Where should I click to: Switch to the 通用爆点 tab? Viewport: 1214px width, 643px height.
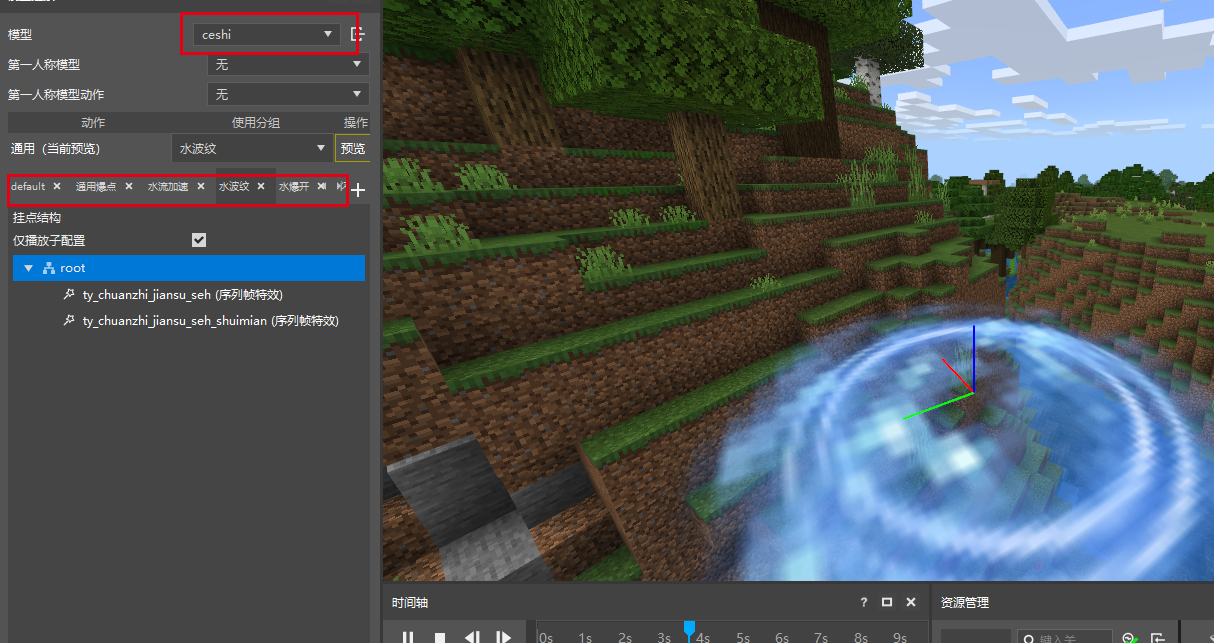(x=96, y=186)
